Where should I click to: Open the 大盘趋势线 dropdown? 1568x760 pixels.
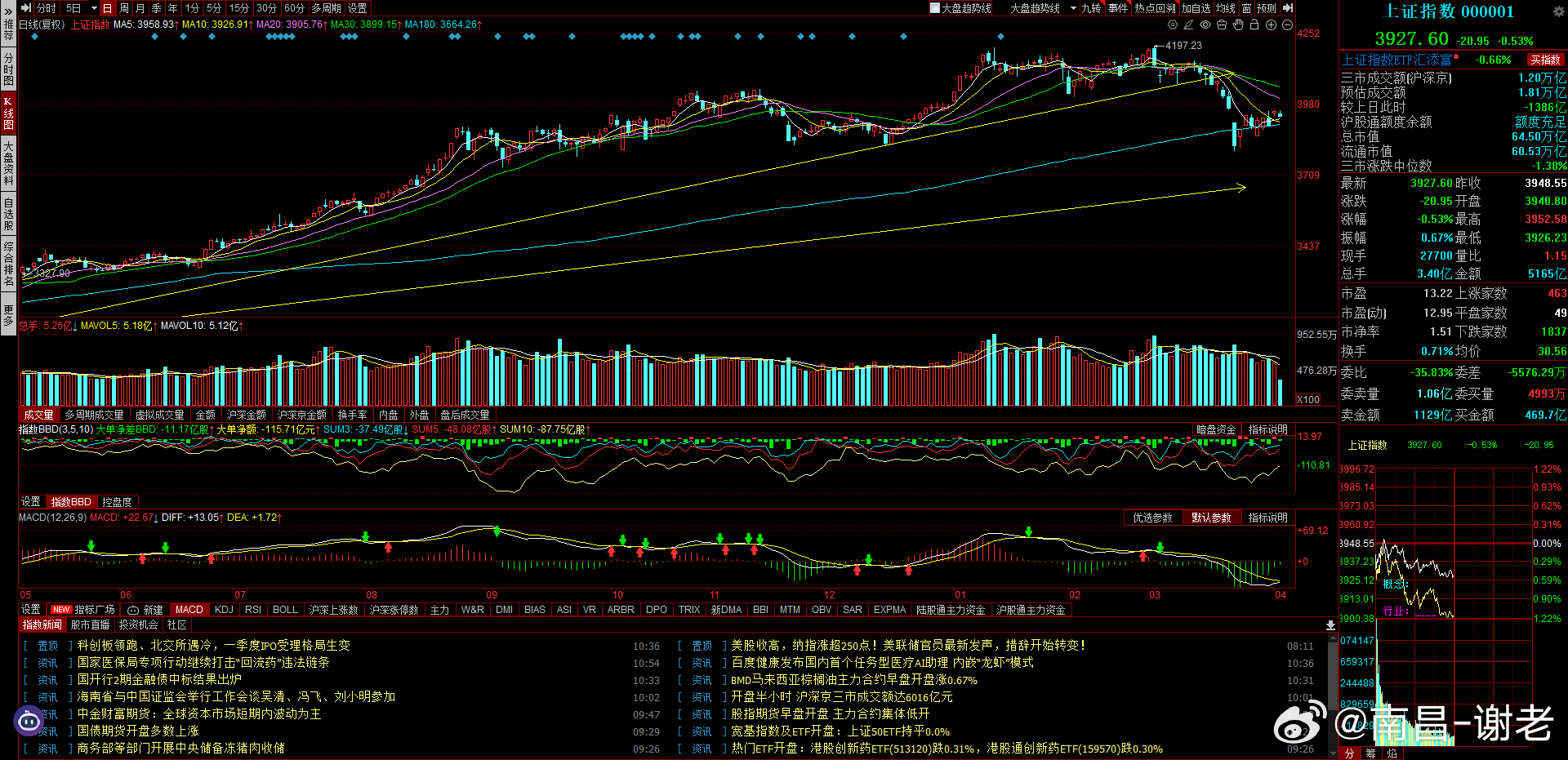click(x=1043, y=8)
